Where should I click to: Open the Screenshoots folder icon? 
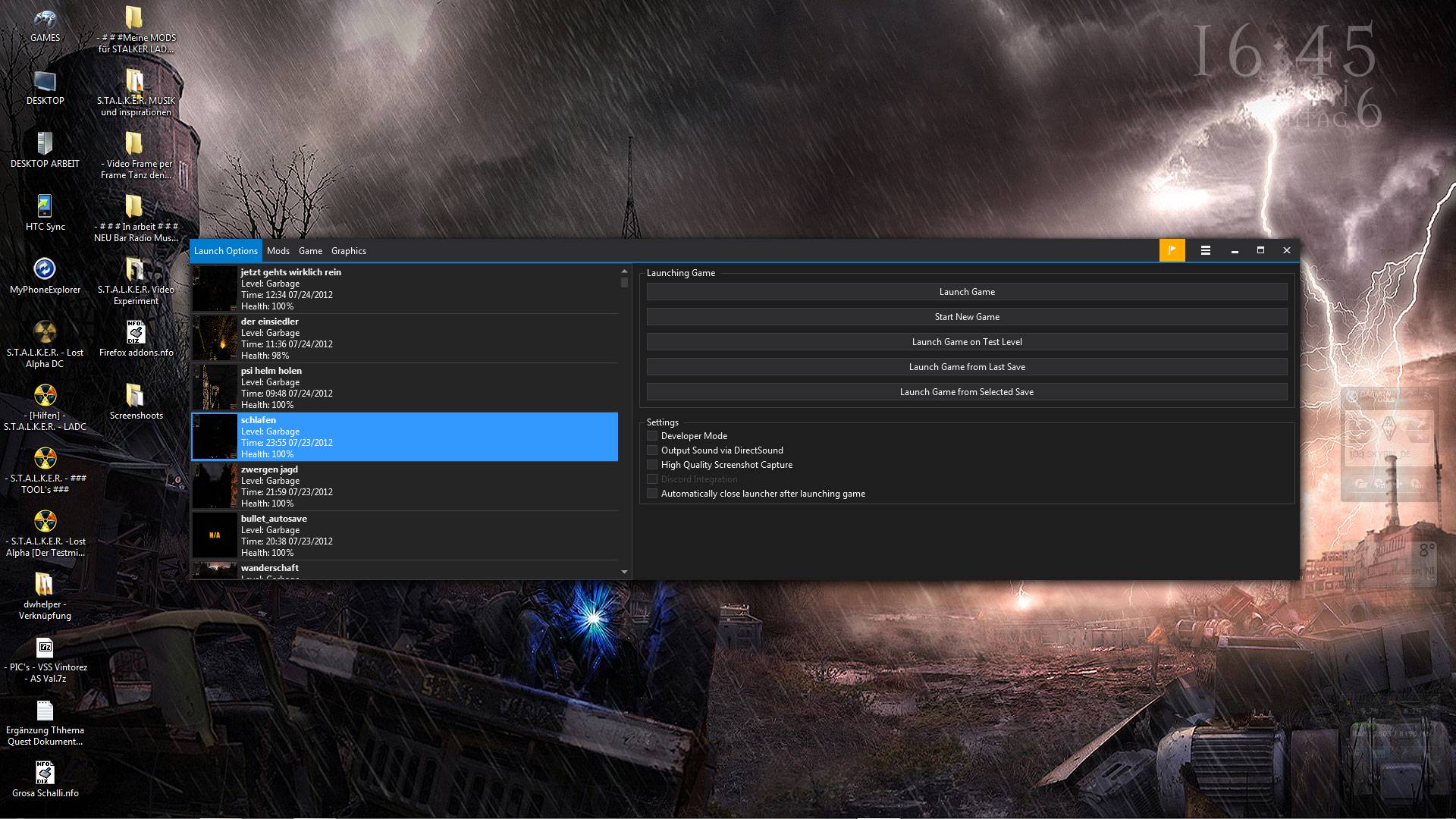coord(136,396)
